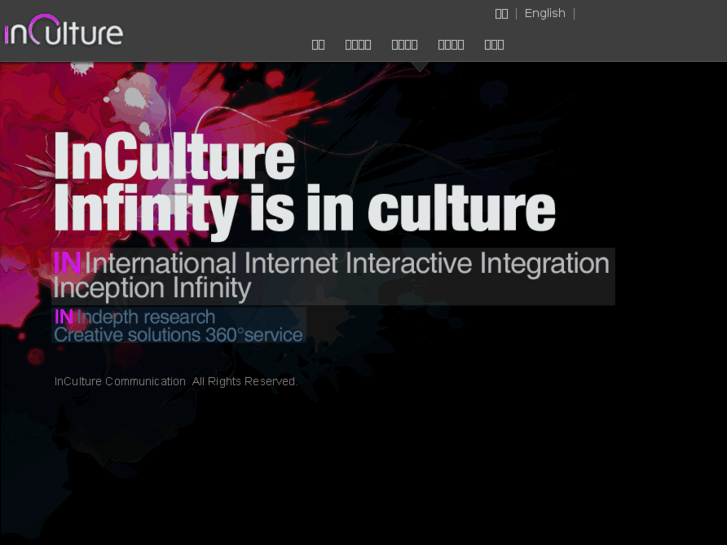
Task: Click the 'Indepth research' text
Action: [146, 317]
